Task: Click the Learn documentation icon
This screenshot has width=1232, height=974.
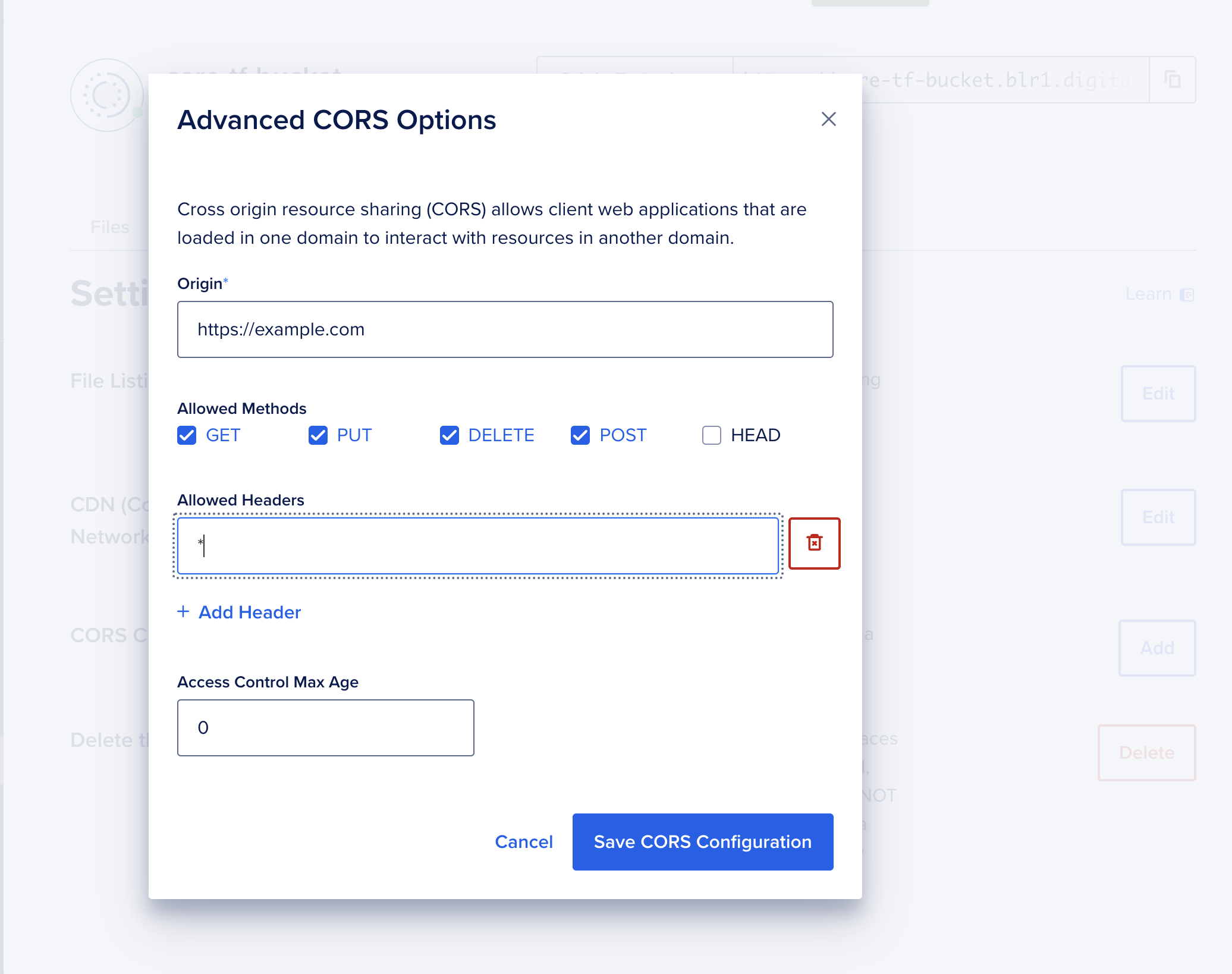Action: pos(1187,295)
